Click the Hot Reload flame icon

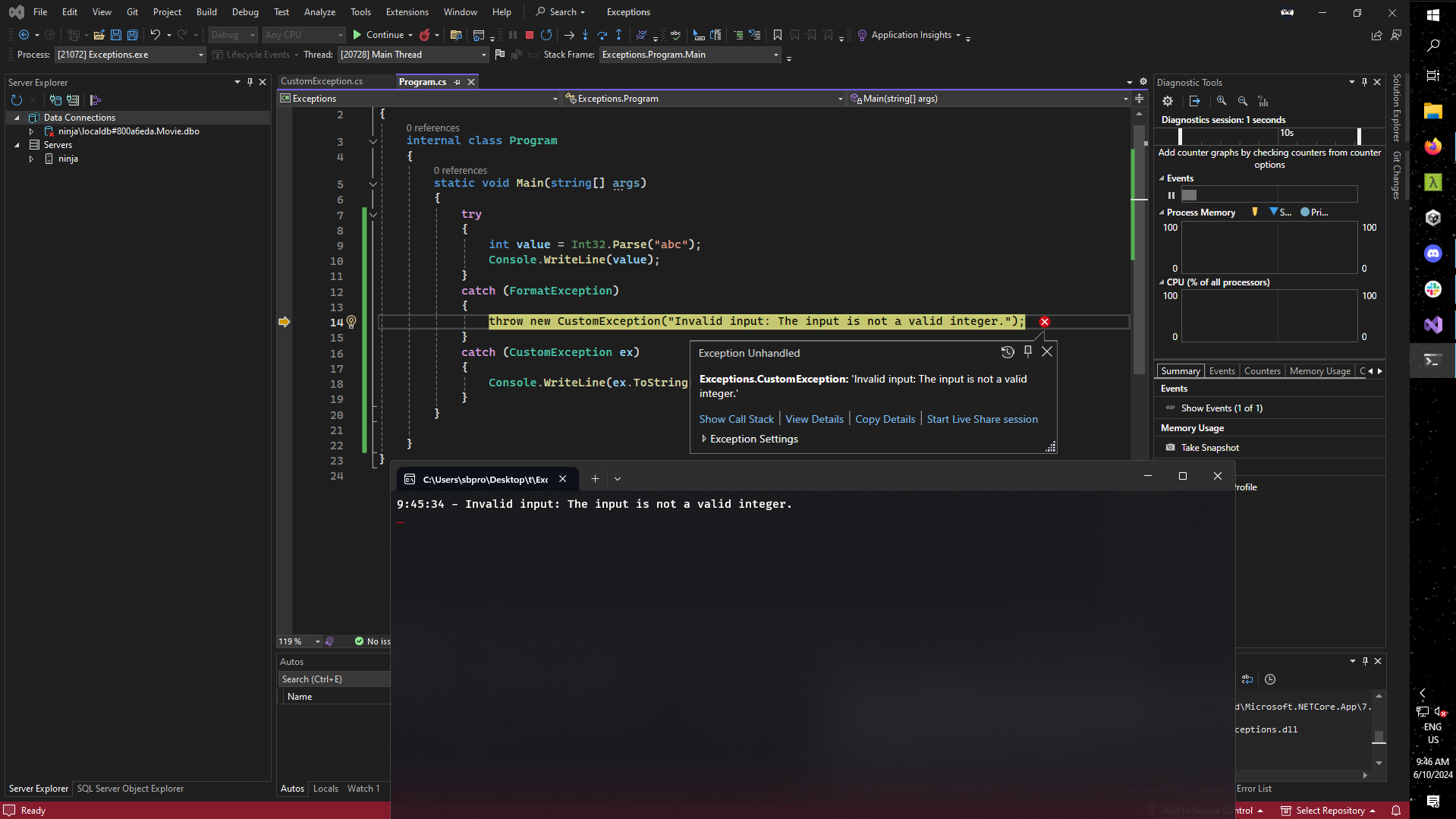pyautogui.click(x=425, y=35)
